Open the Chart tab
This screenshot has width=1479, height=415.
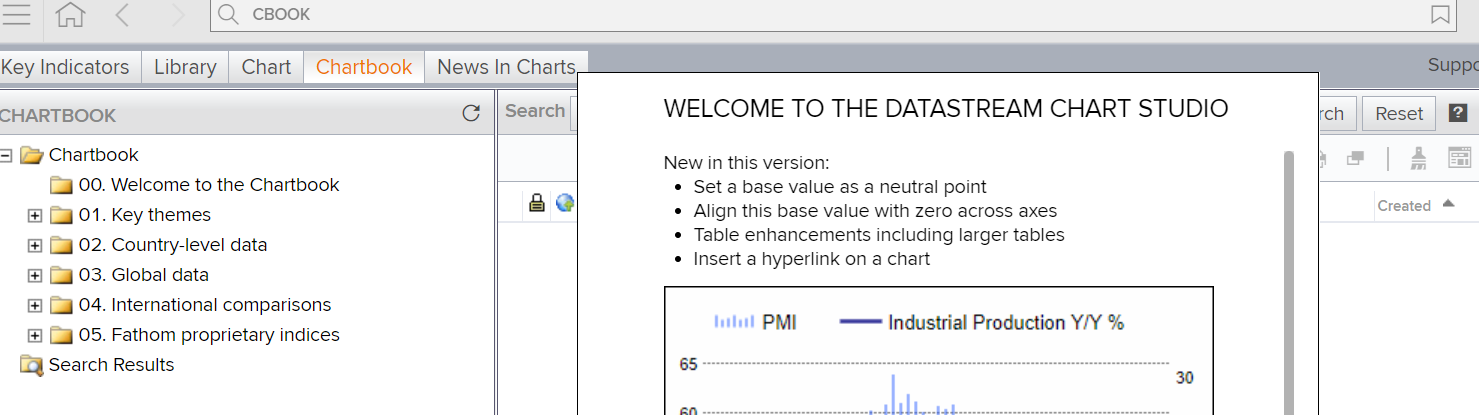click(x=266, y=67)
